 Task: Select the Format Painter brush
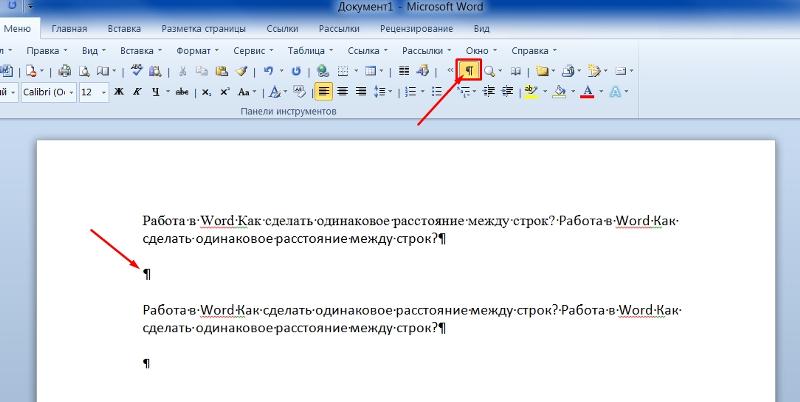(241, 71)
